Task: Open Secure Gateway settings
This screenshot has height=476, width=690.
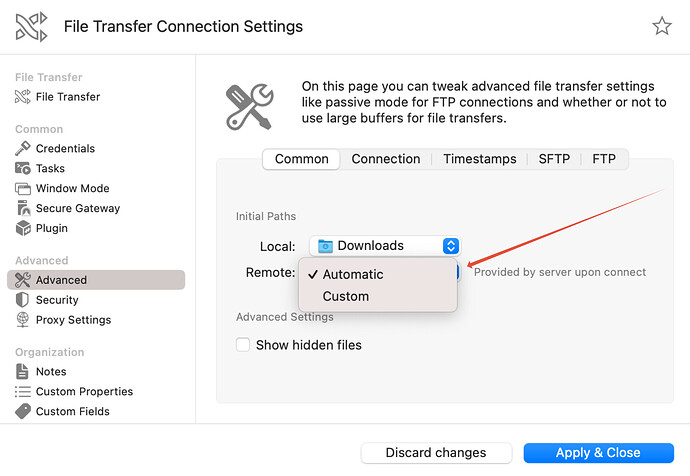Action: click(77, 208)
